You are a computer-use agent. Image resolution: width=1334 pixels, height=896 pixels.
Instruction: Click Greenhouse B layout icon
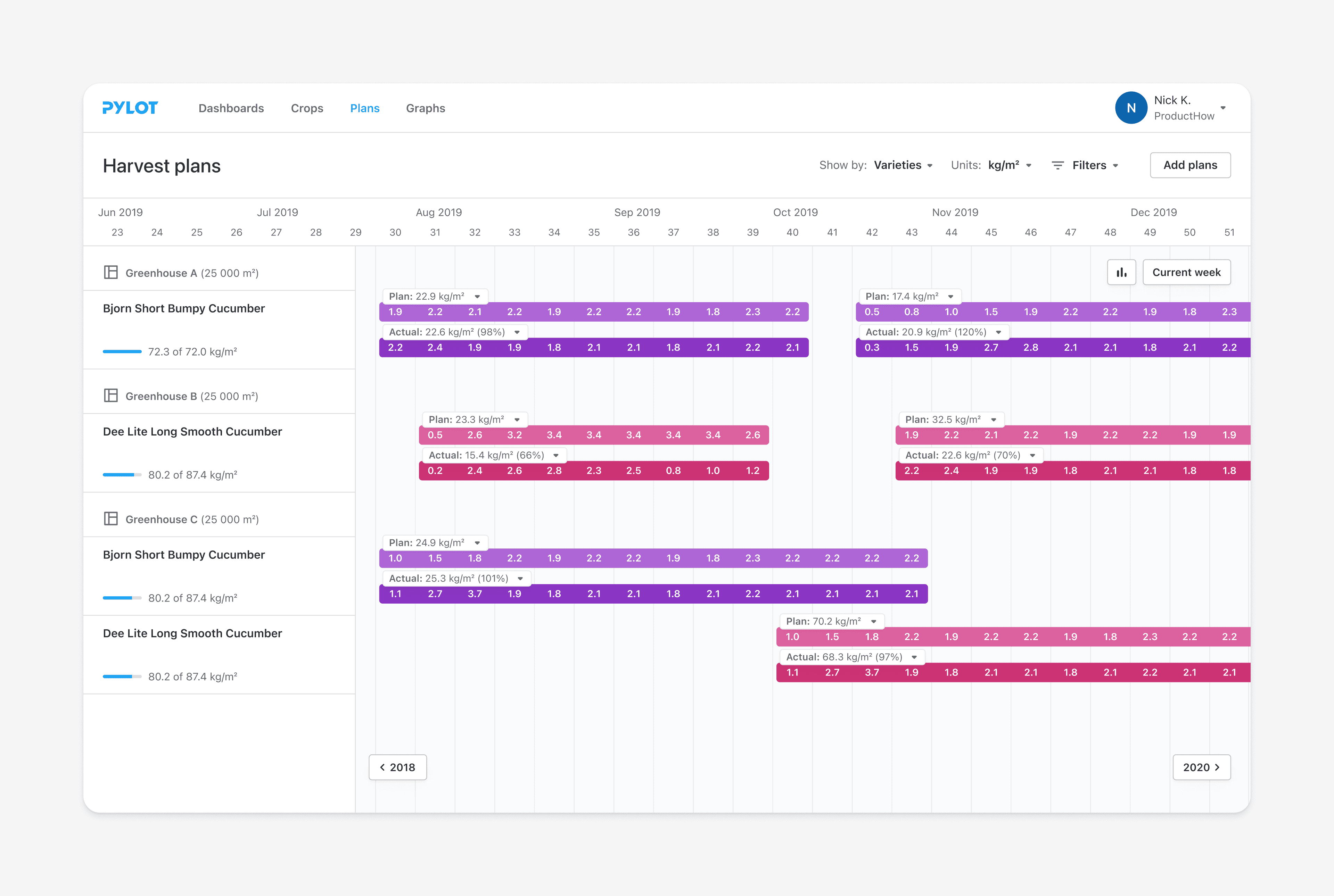coord(111,396)
